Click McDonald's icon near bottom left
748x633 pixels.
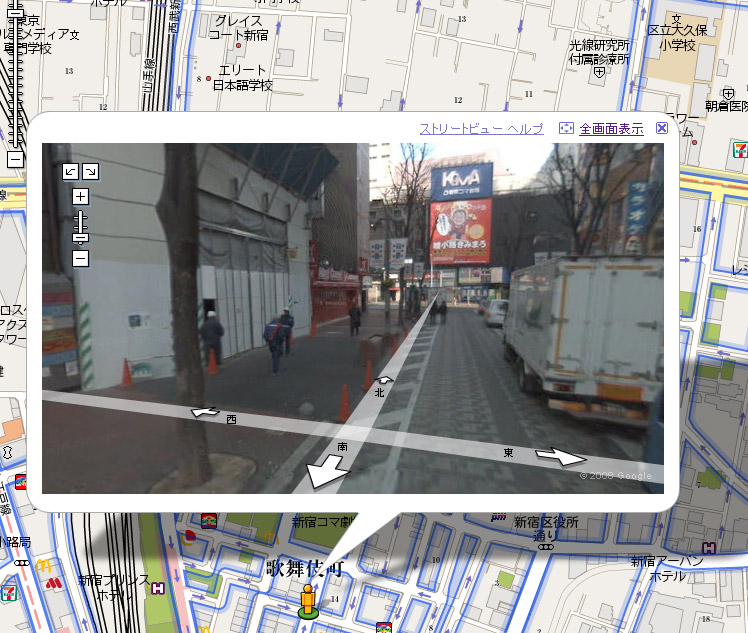(x=42, y=566)
